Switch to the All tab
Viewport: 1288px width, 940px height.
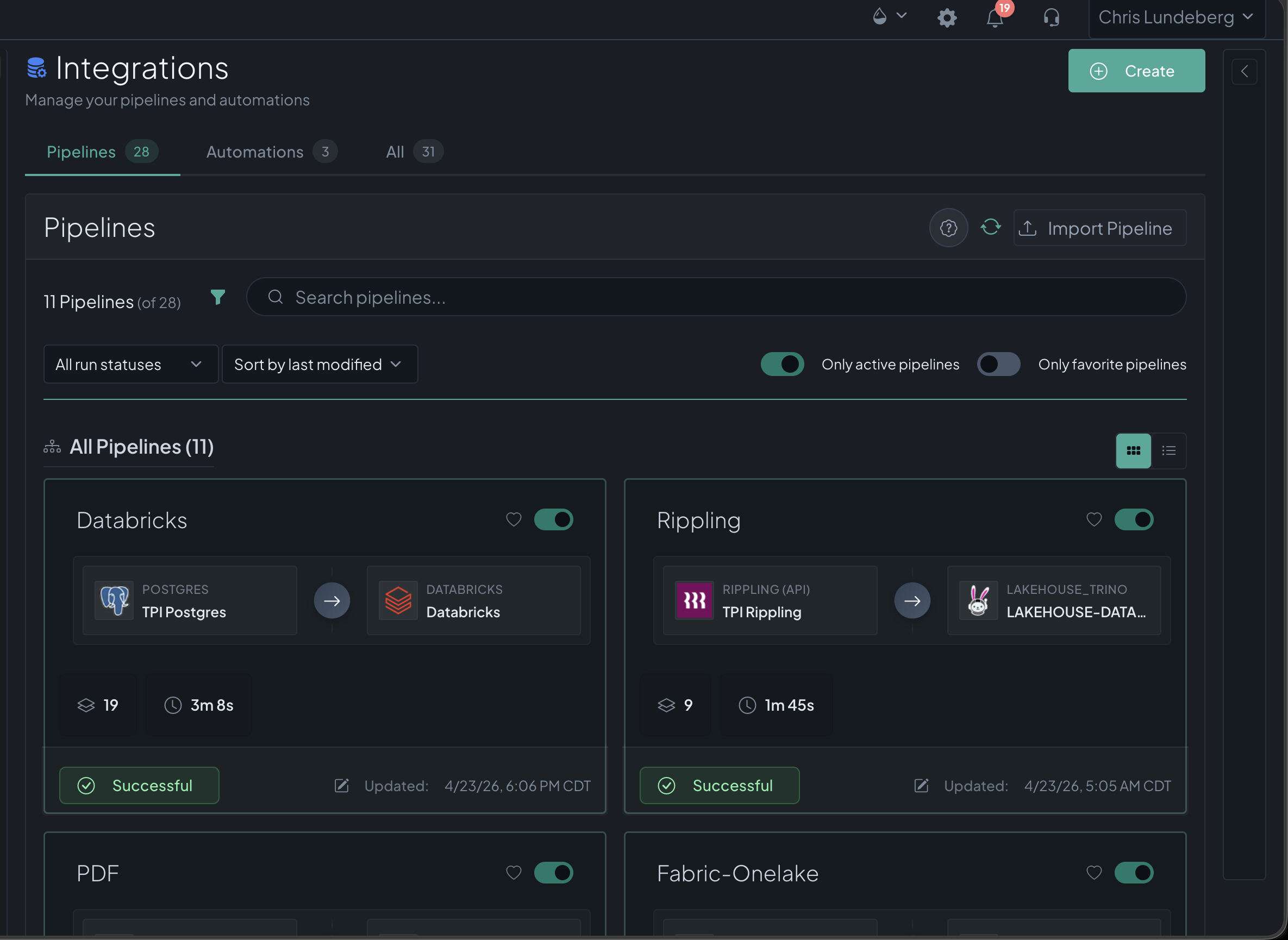coord(414,152)
